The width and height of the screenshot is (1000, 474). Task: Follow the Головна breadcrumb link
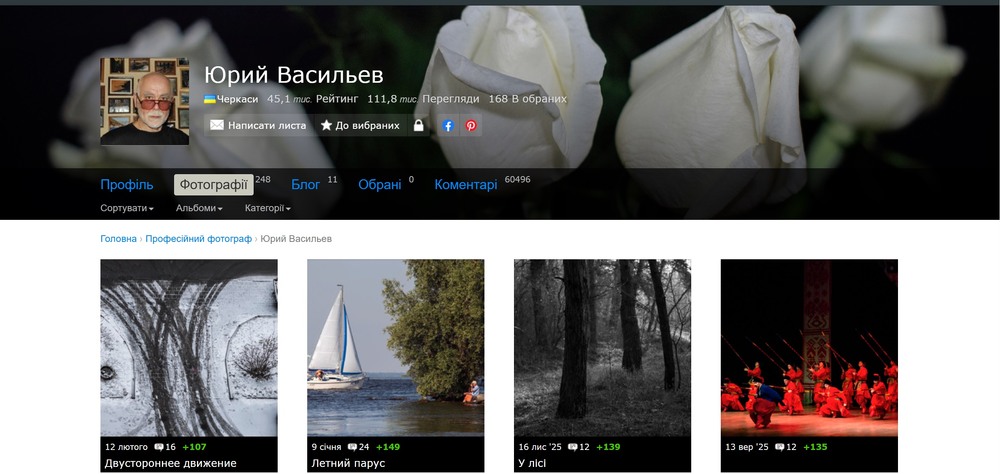(x=118, y=239)
